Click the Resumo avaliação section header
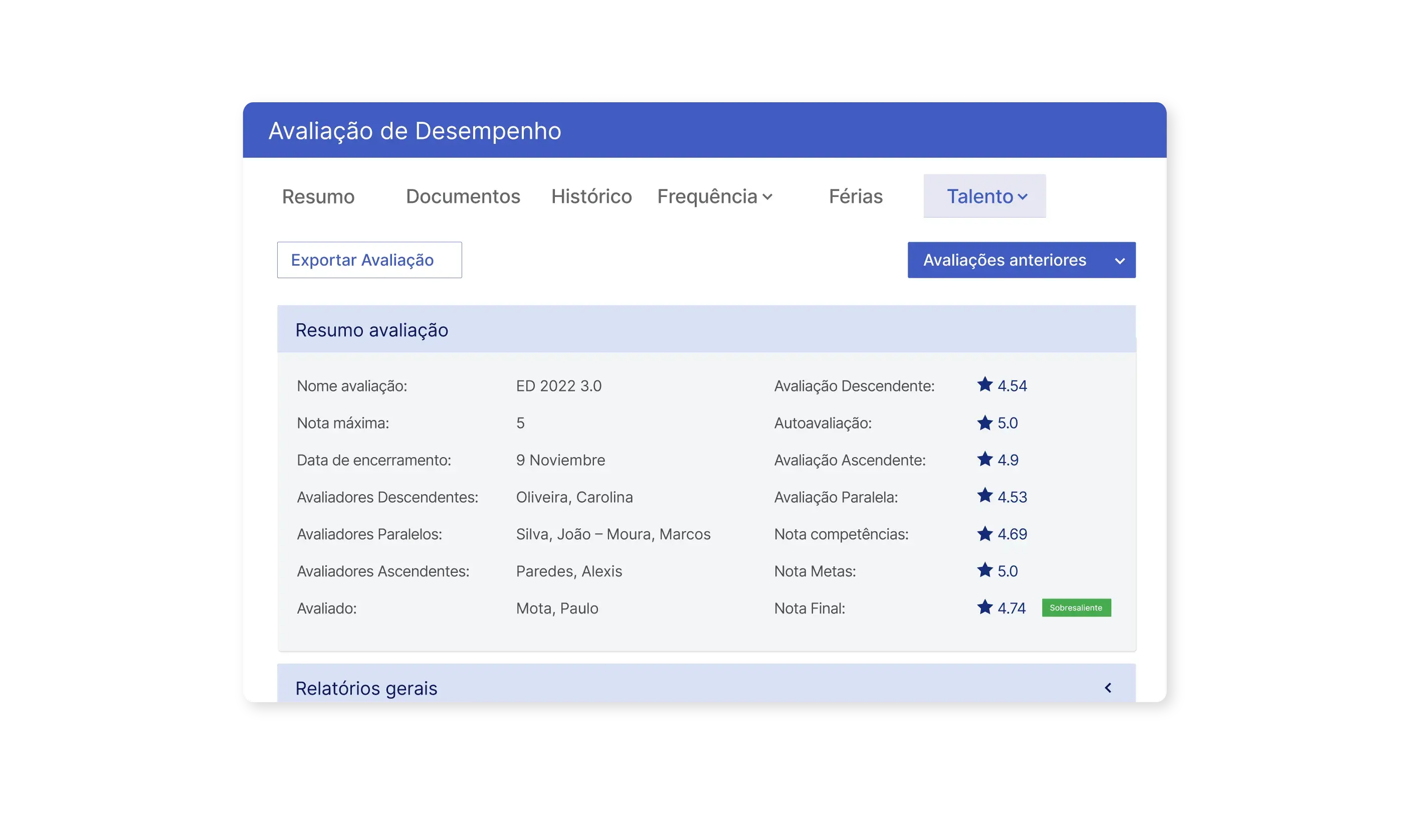 coord(371,329)
